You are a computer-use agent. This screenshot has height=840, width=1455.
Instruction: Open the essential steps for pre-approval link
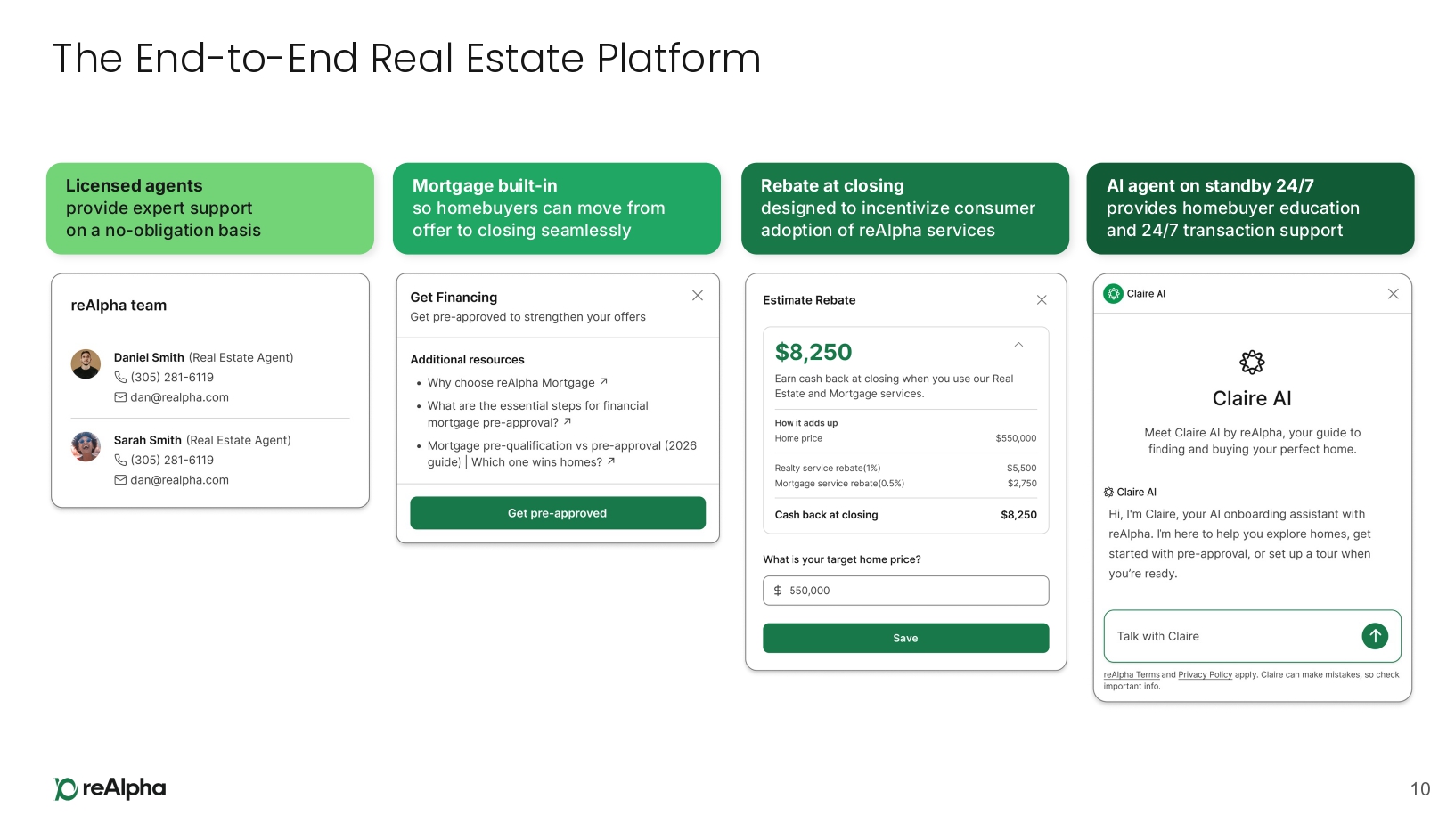[537, 414]
